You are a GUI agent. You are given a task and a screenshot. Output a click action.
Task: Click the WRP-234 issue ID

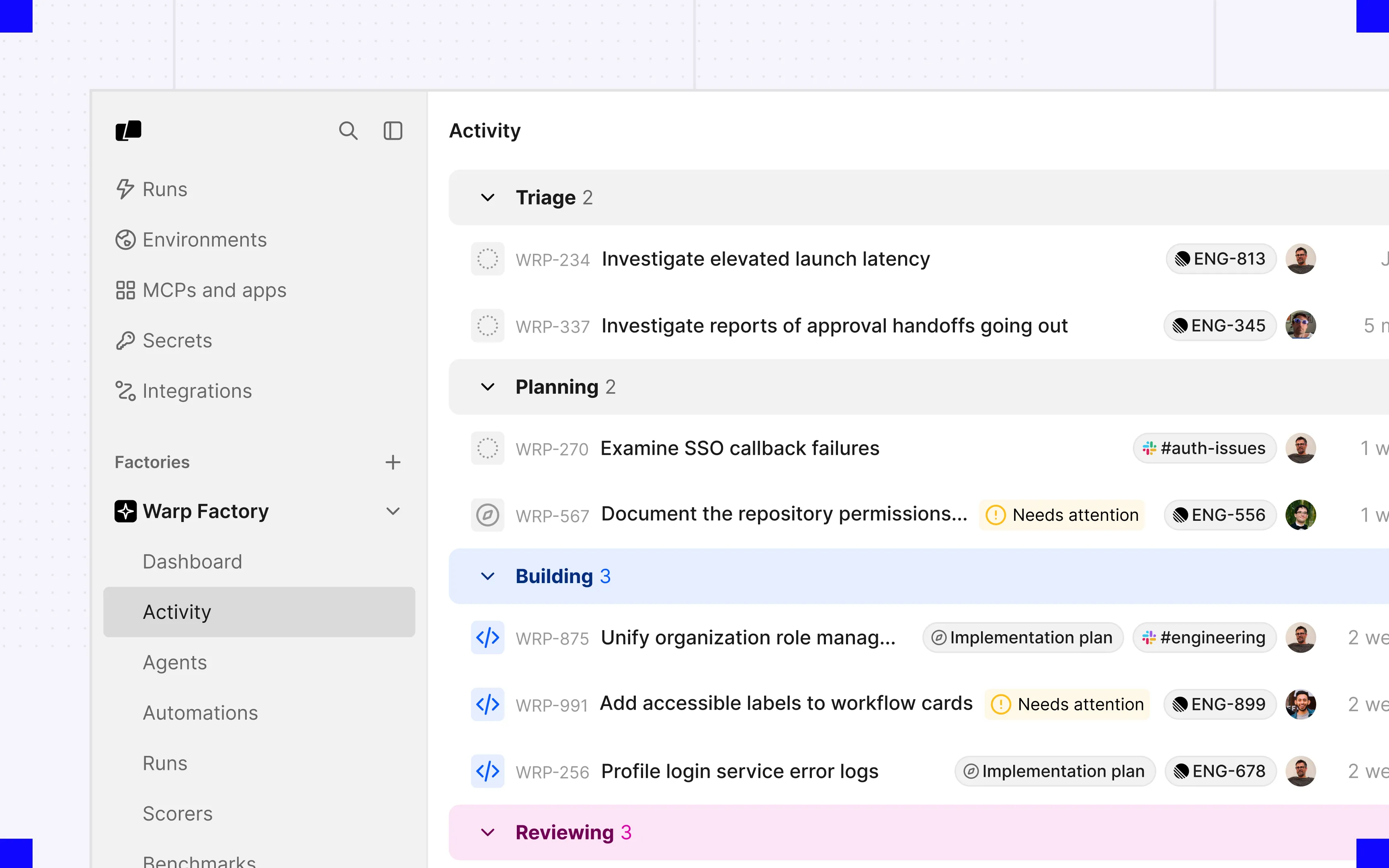(552, 260)
